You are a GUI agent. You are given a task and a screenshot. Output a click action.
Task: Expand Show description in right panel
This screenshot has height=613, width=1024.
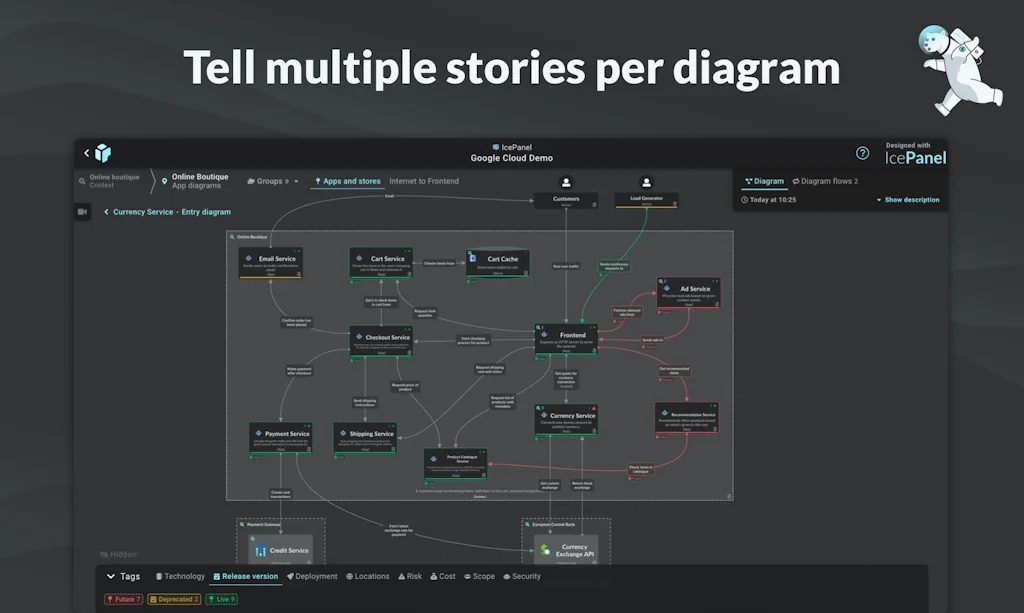[x=908, y=200]
